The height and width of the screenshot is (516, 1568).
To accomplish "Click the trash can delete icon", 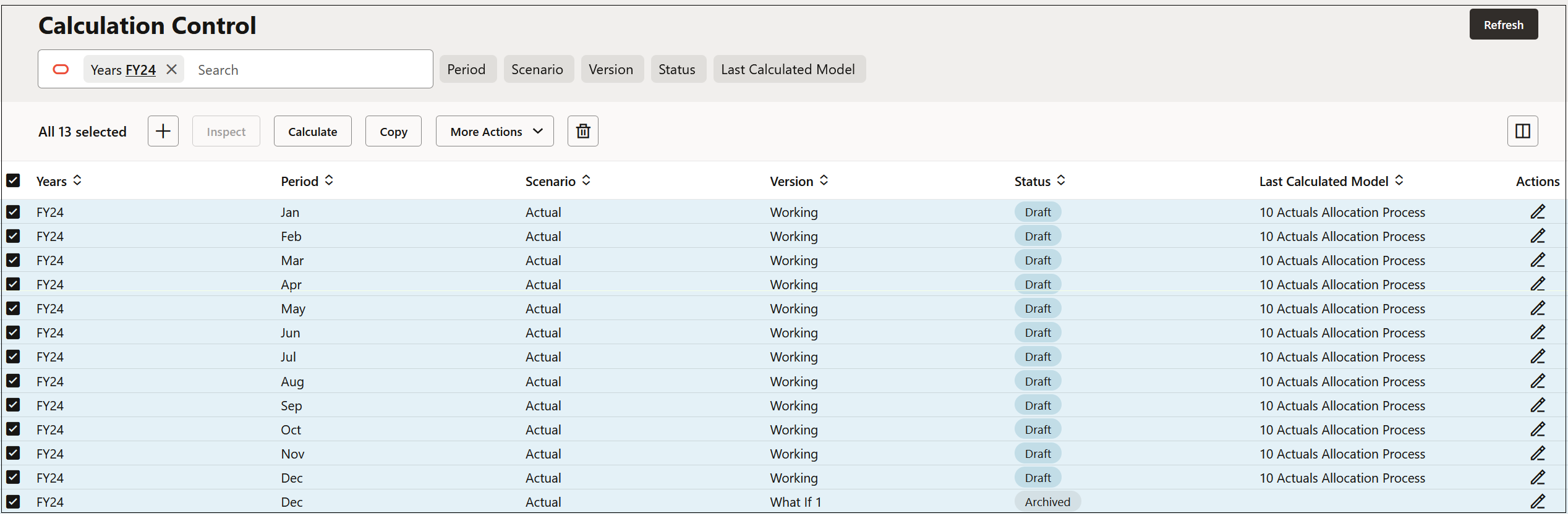I will click(x=583, y=131).
